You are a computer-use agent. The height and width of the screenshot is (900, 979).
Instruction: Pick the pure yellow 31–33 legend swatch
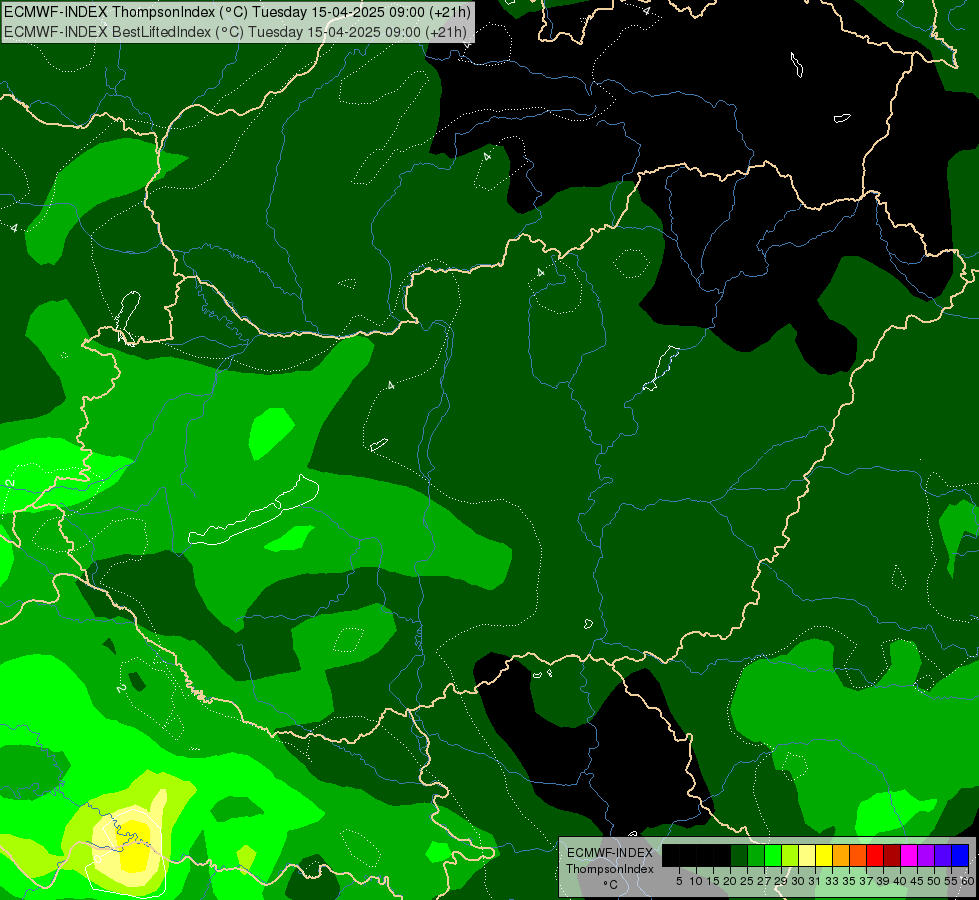[x=824, y=855]
